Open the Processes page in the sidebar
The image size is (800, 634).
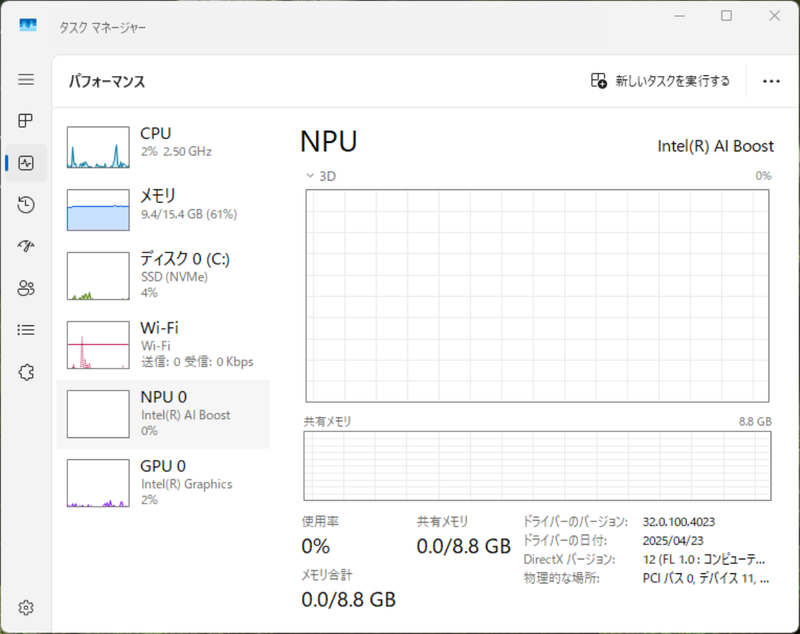click(26, 121)
